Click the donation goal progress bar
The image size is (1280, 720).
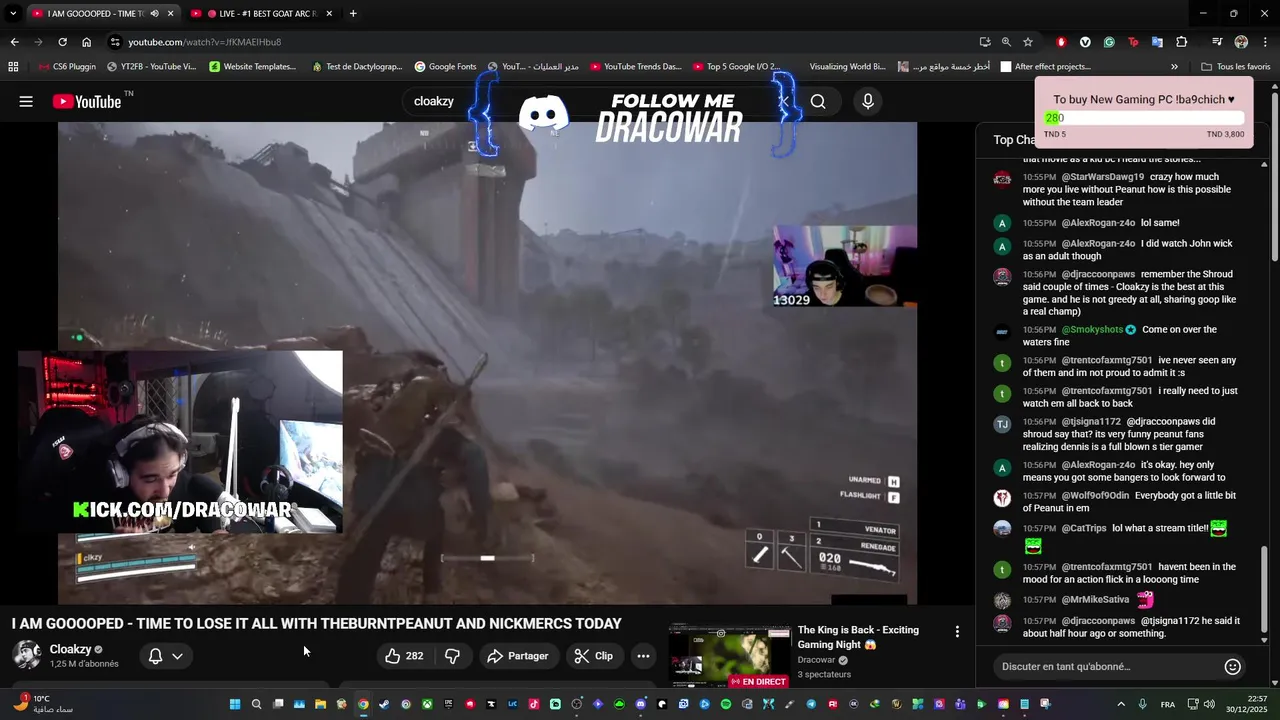pyautogui.click(x=1144, y=118)
